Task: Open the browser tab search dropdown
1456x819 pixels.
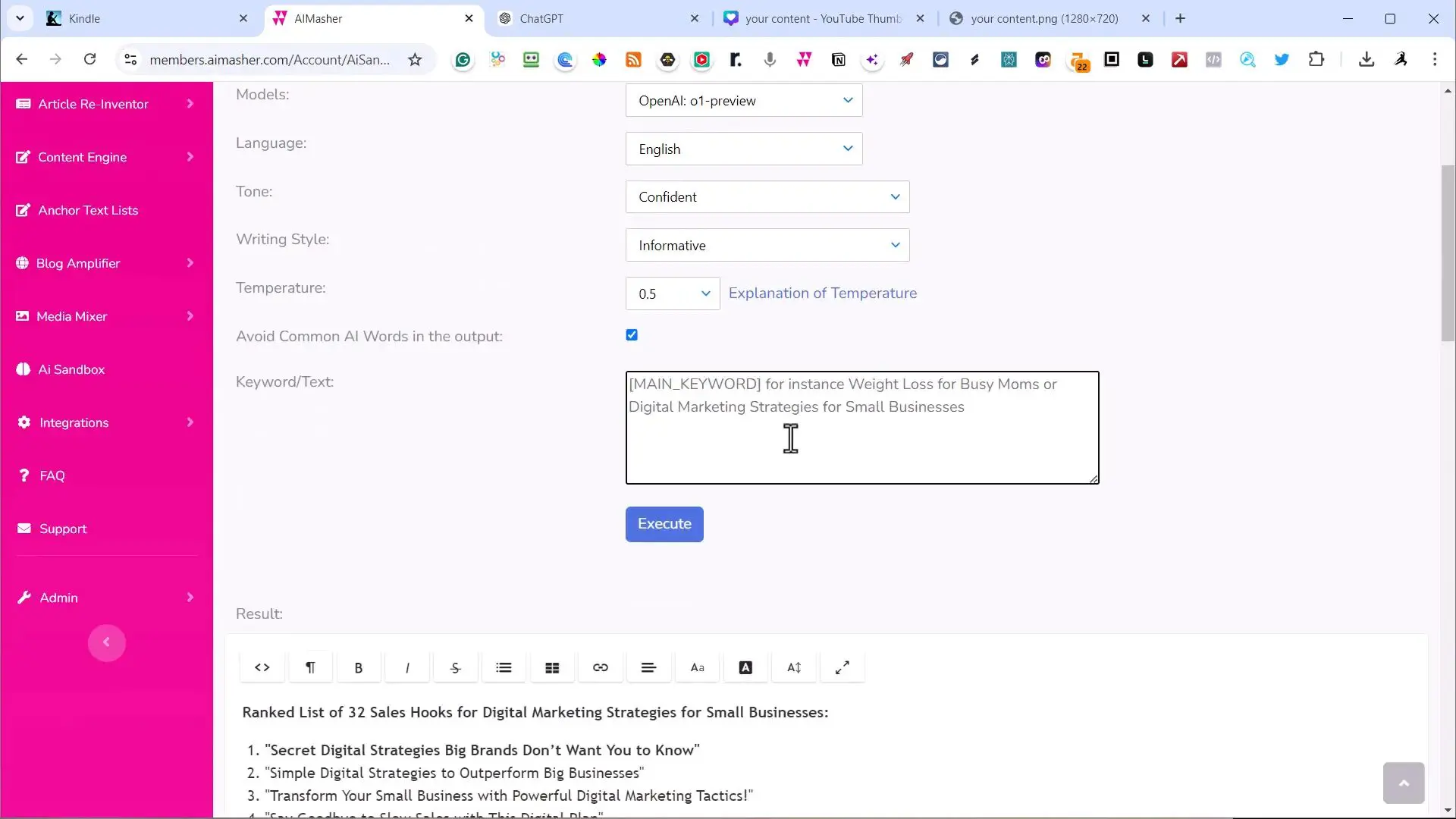Action: coord(20,18)
